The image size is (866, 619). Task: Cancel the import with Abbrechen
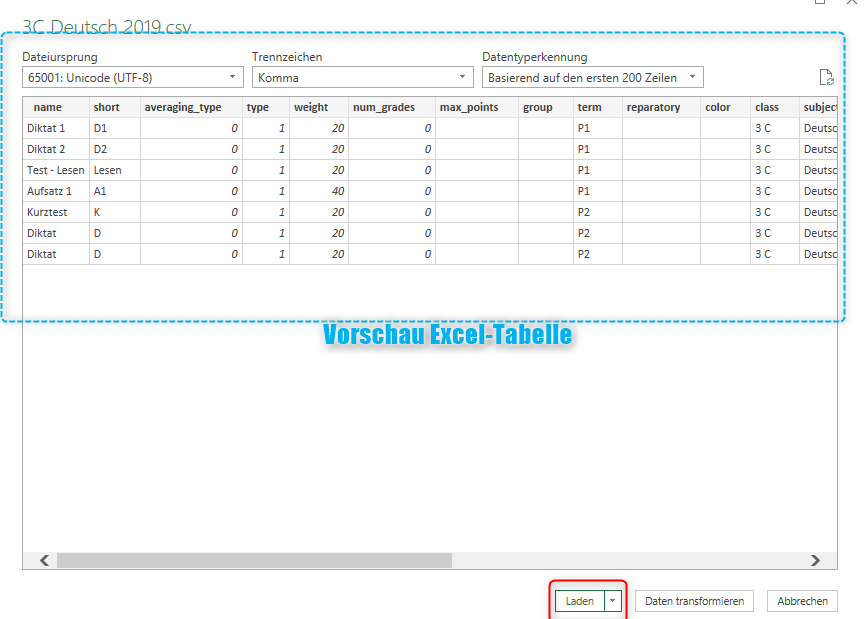pos(802,601)
